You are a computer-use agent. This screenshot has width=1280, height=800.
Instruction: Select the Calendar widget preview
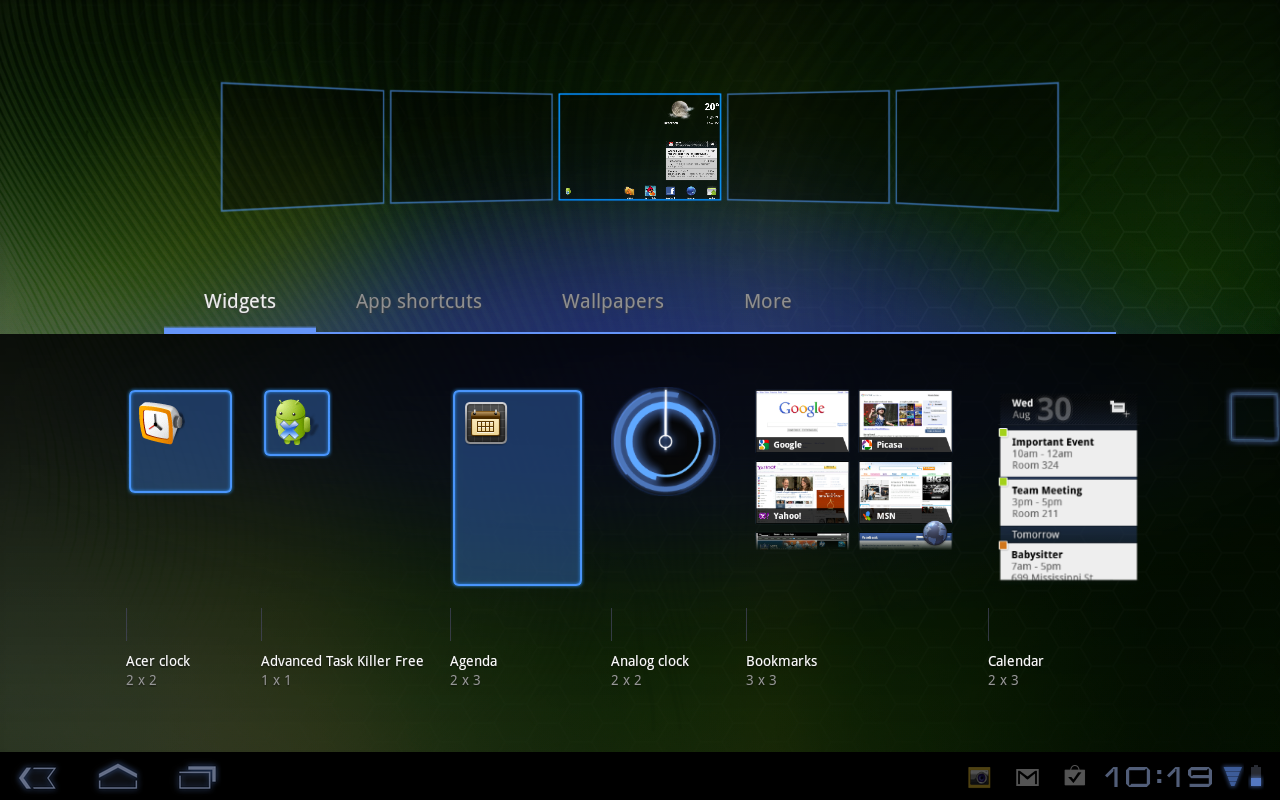pyautogui.click(x=1068, y=487)
